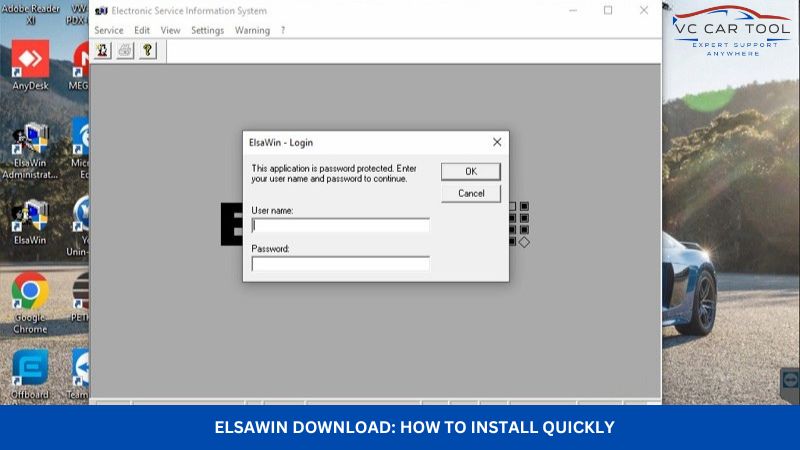Select the ElsaWin desktop shortcut
The image size is (800, 450).
coord(30,222)
